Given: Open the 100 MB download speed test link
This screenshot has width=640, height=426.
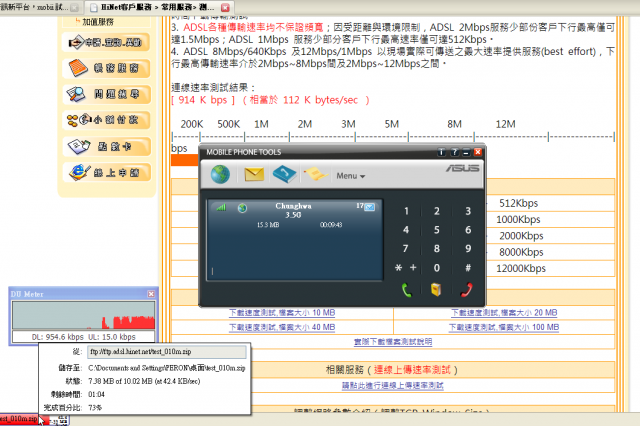Looking at the screenshot, I should (x=504, y=327).
